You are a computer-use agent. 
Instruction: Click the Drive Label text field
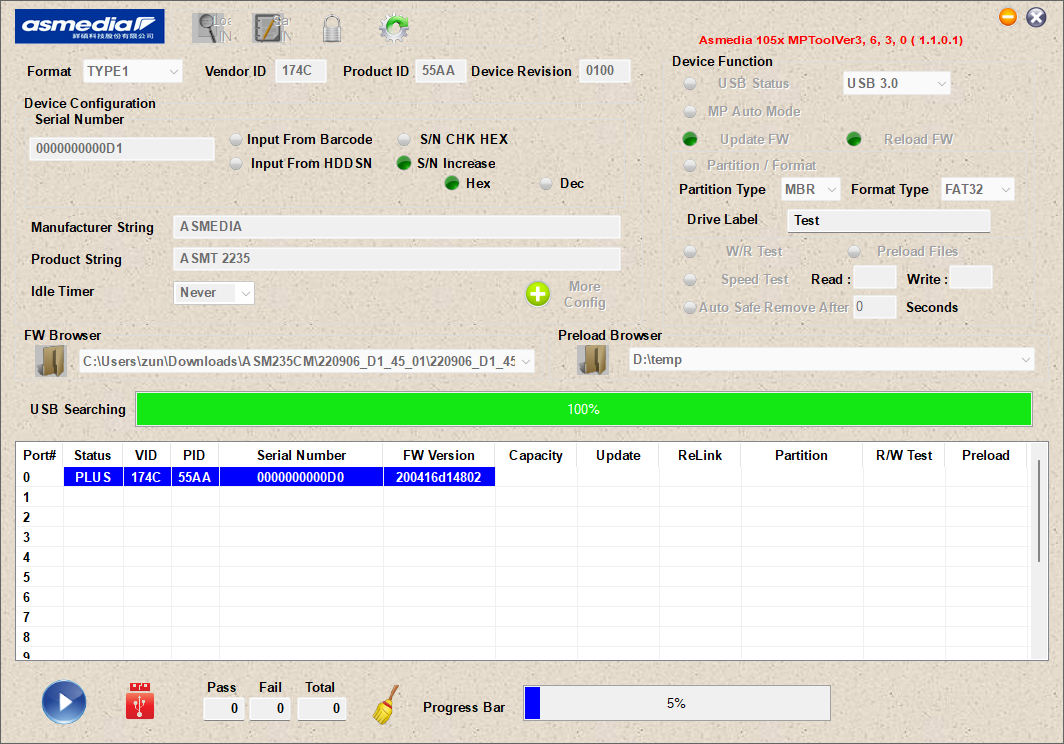point(888,221)
